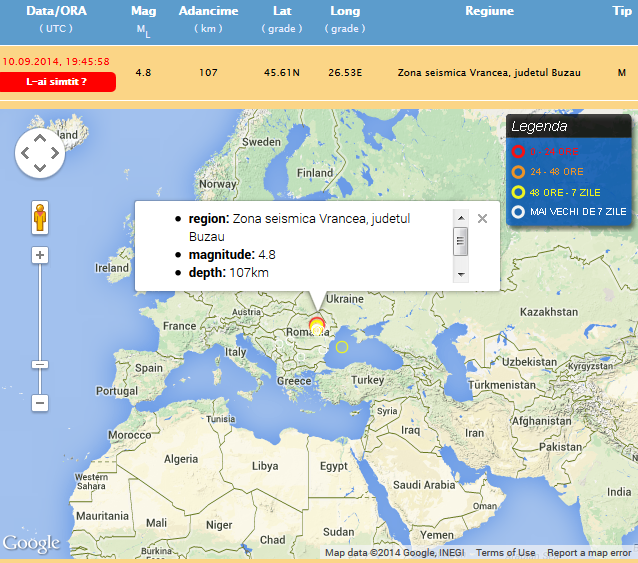Click the Street View pegman icon
638x563 pixels.
pyautogui.click(x=40, y=217)
